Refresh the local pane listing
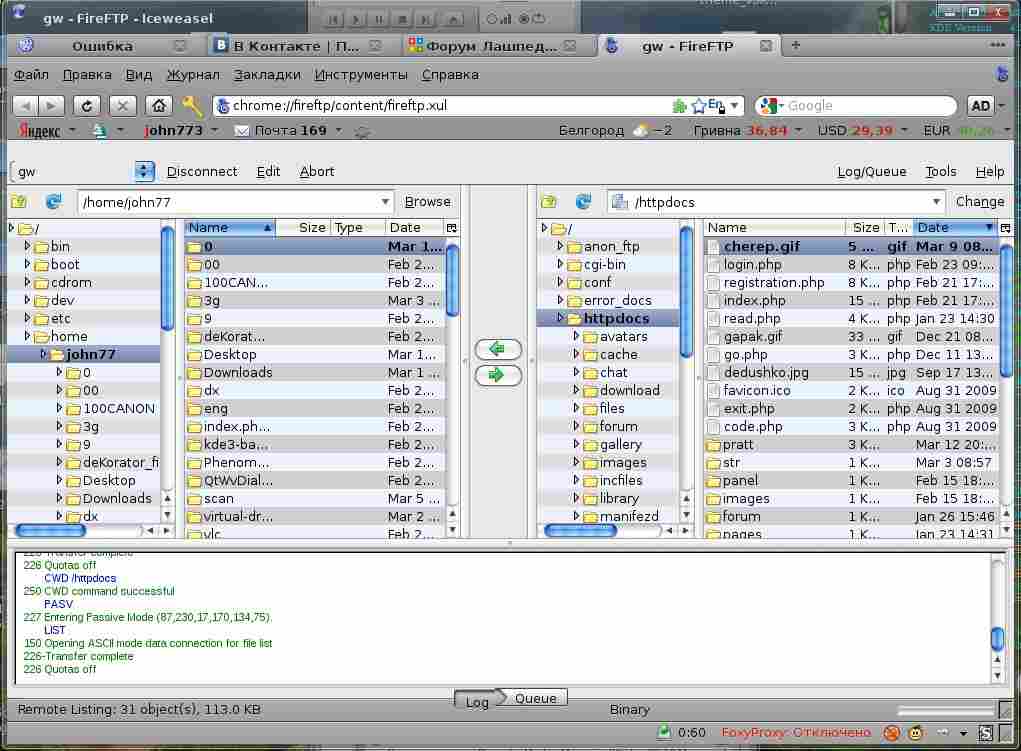The height and width of the screenshot is (751, 1021). pos(53,202)
